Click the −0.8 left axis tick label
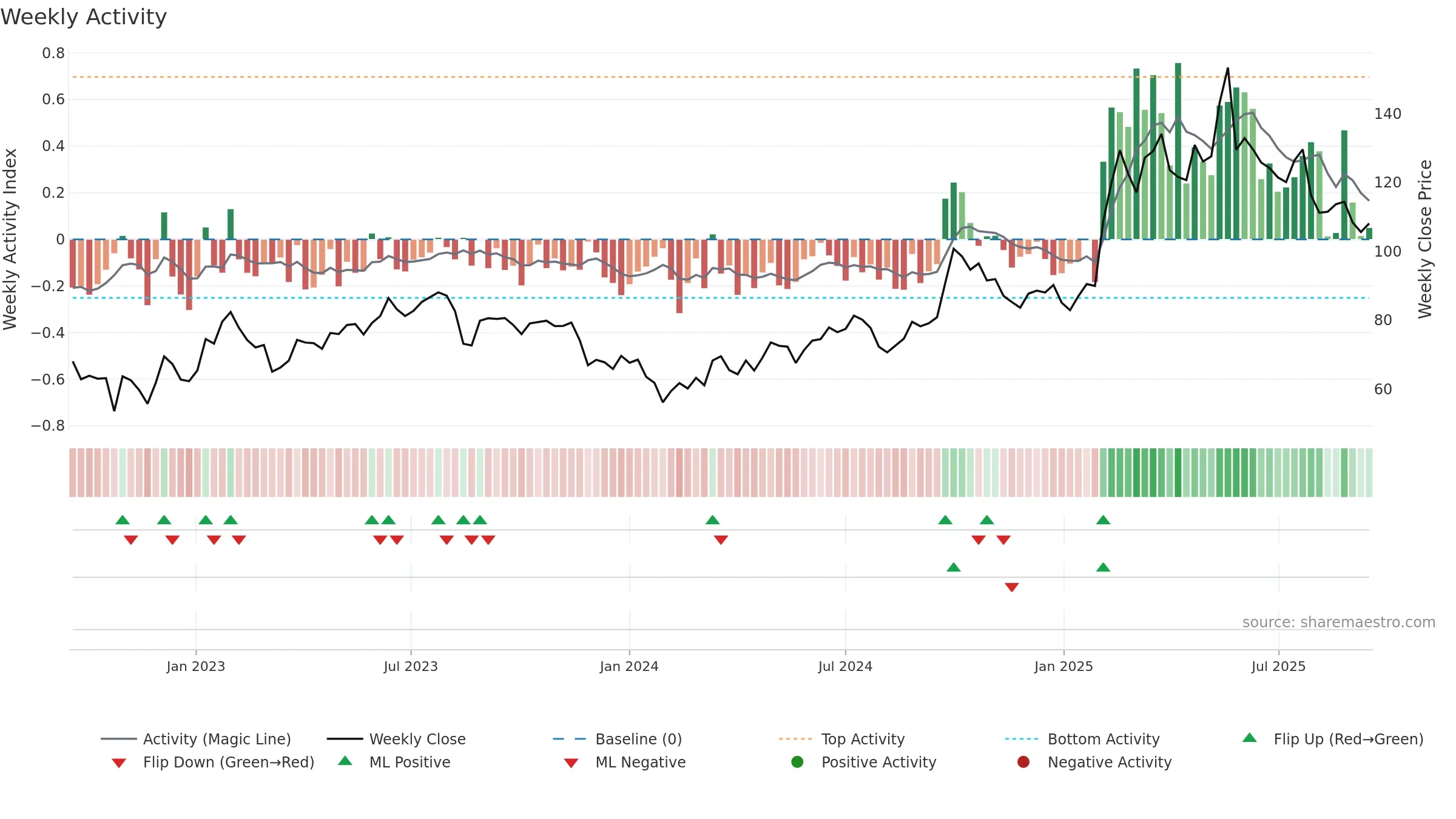 click(x=48, y=426)
